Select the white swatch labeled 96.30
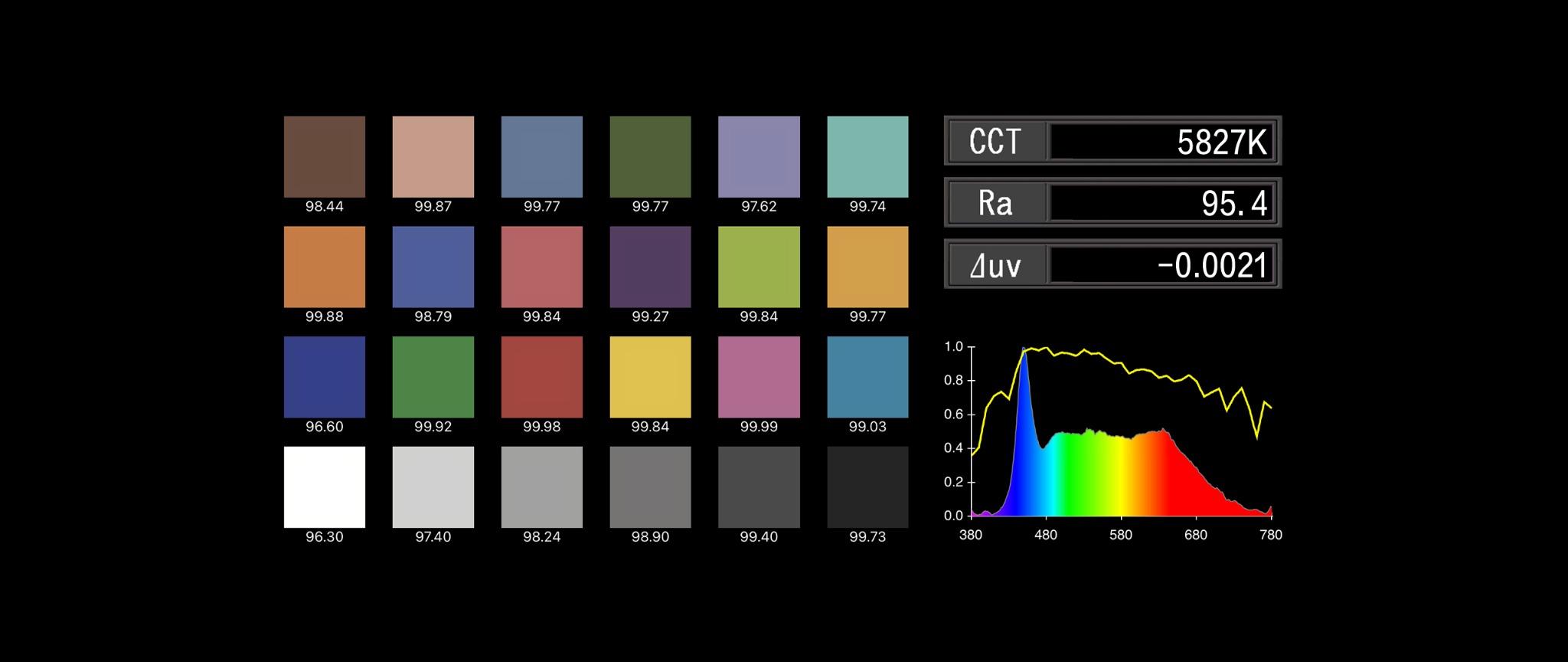Viewport: 1568px width, 662px height. click(324, 487)
